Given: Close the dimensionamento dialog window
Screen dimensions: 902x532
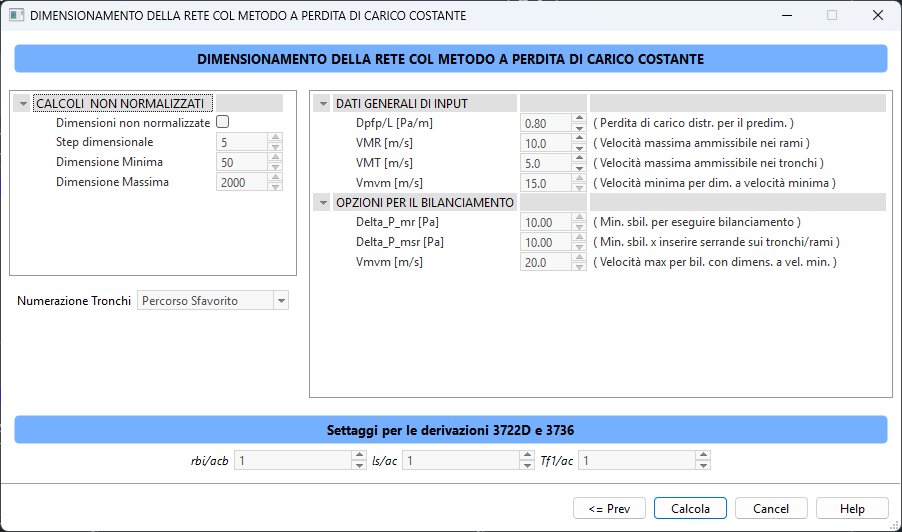Looking at the screenshot, I should (x=877, y=16).
